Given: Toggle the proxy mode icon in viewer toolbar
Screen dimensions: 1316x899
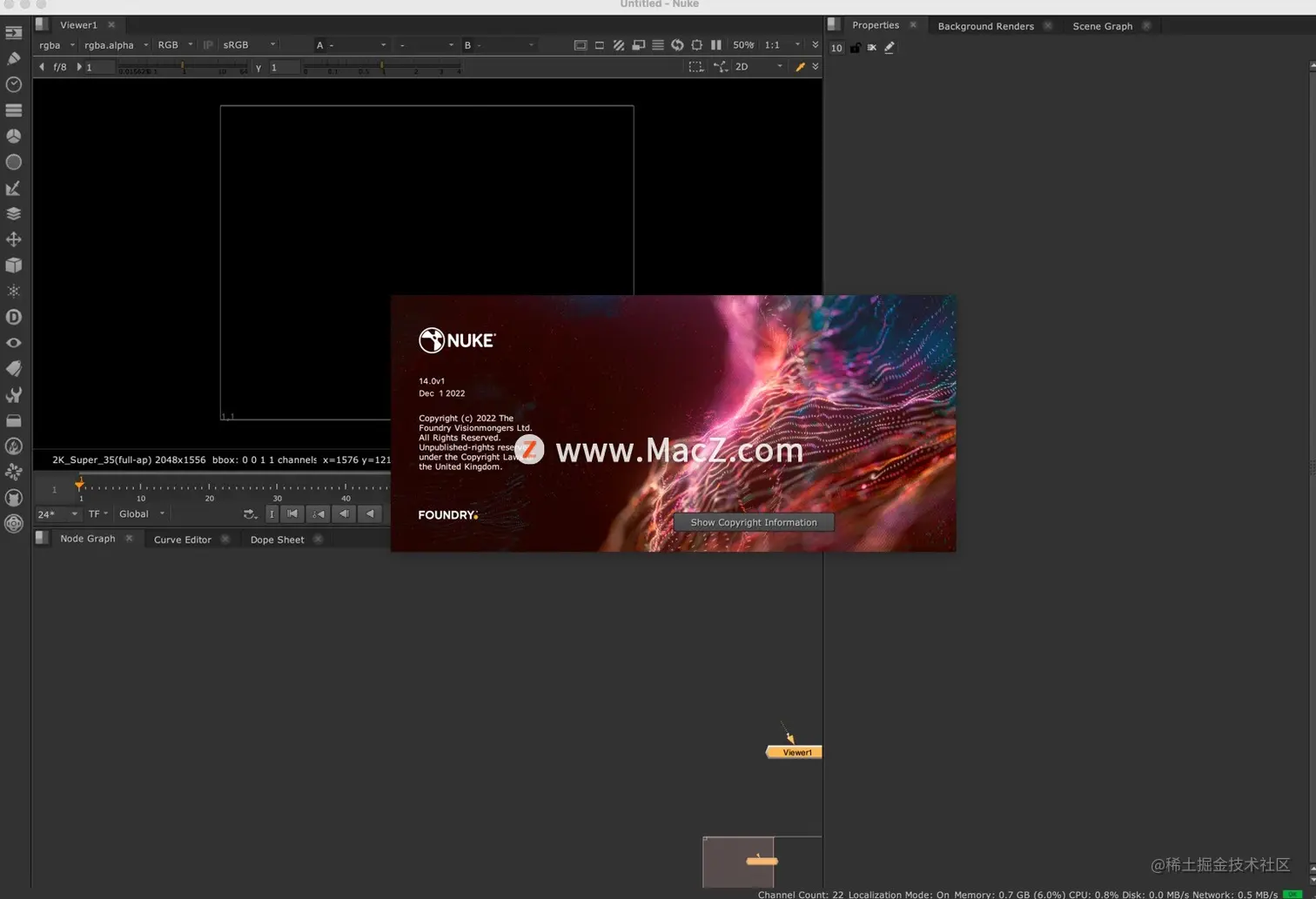Looking at the screenshot, I should 639,45.
